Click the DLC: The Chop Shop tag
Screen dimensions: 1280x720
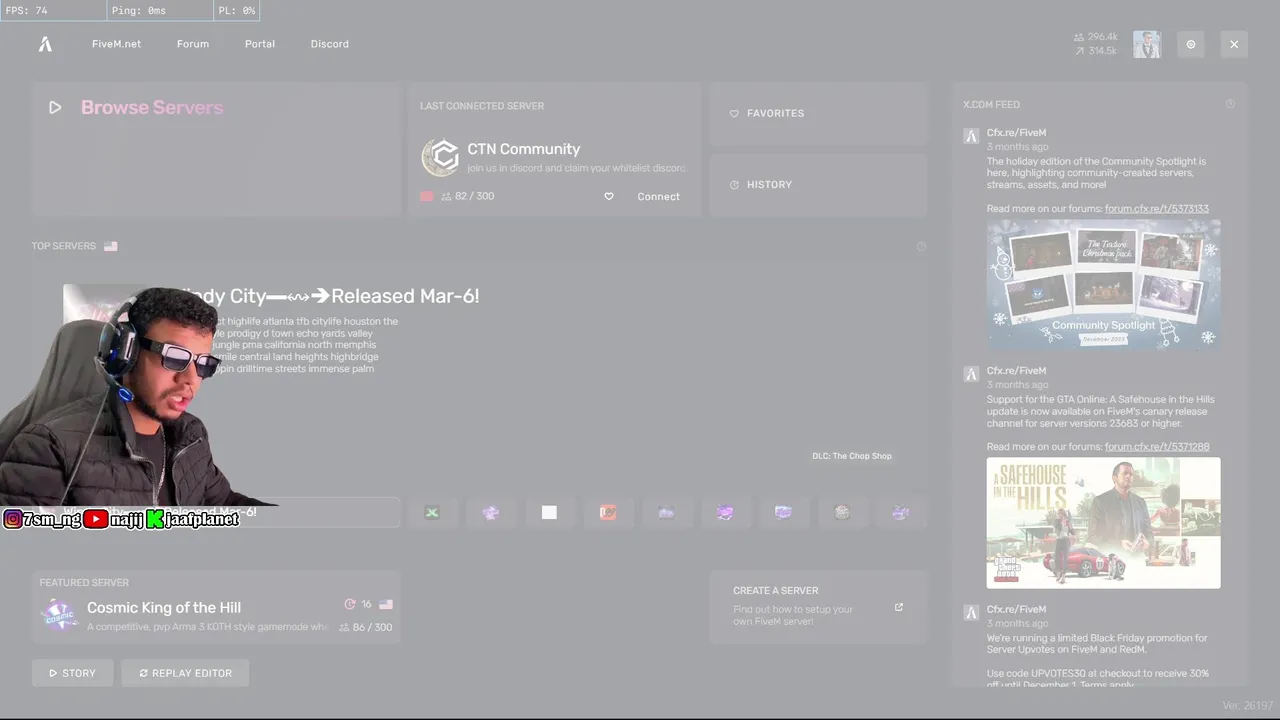[852, 456]
